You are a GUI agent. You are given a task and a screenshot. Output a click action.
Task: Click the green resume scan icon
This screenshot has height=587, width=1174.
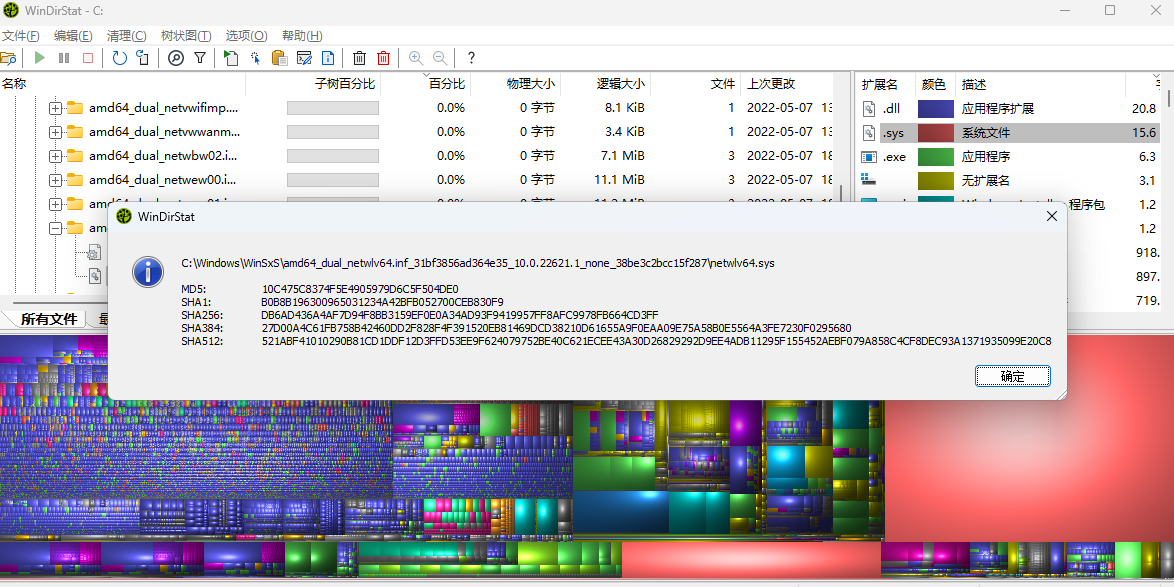coord(39,58)
